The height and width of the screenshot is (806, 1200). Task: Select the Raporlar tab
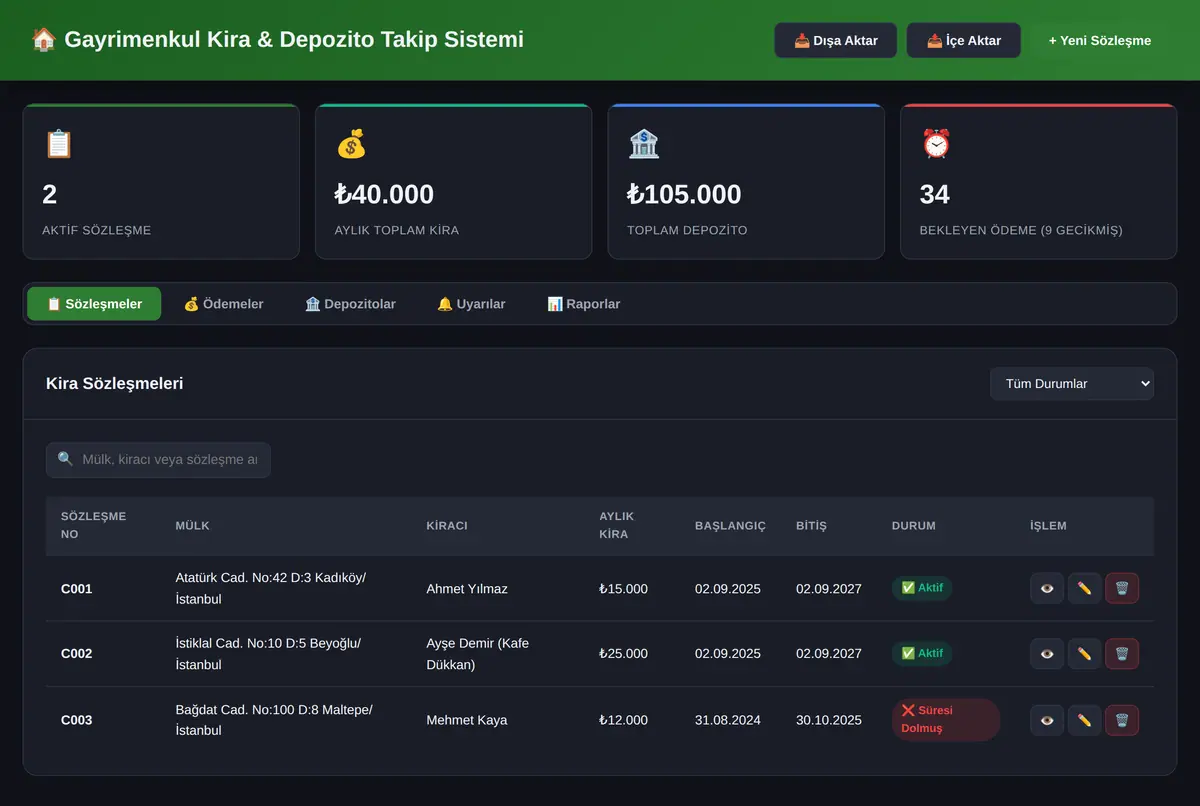(x=584, y=304)
